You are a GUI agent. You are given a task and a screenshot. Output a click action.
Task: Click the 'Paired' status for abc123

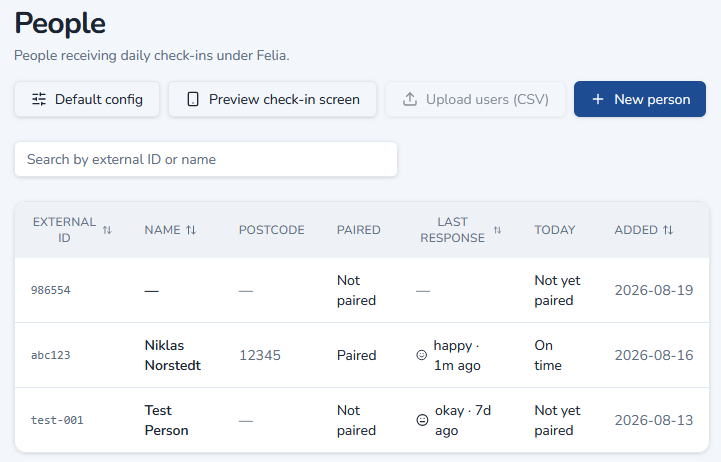point(356,355)
